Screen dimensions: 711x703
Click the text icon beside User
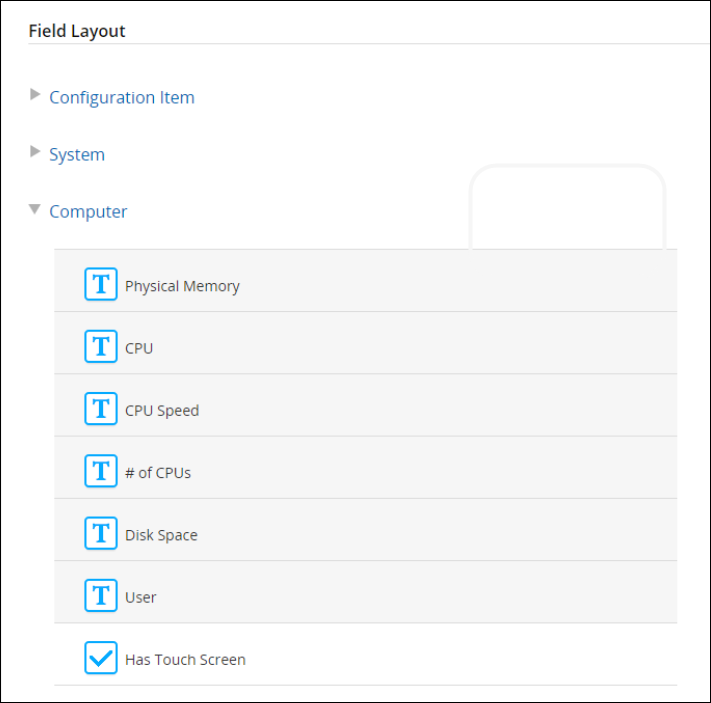click(100, 596)
